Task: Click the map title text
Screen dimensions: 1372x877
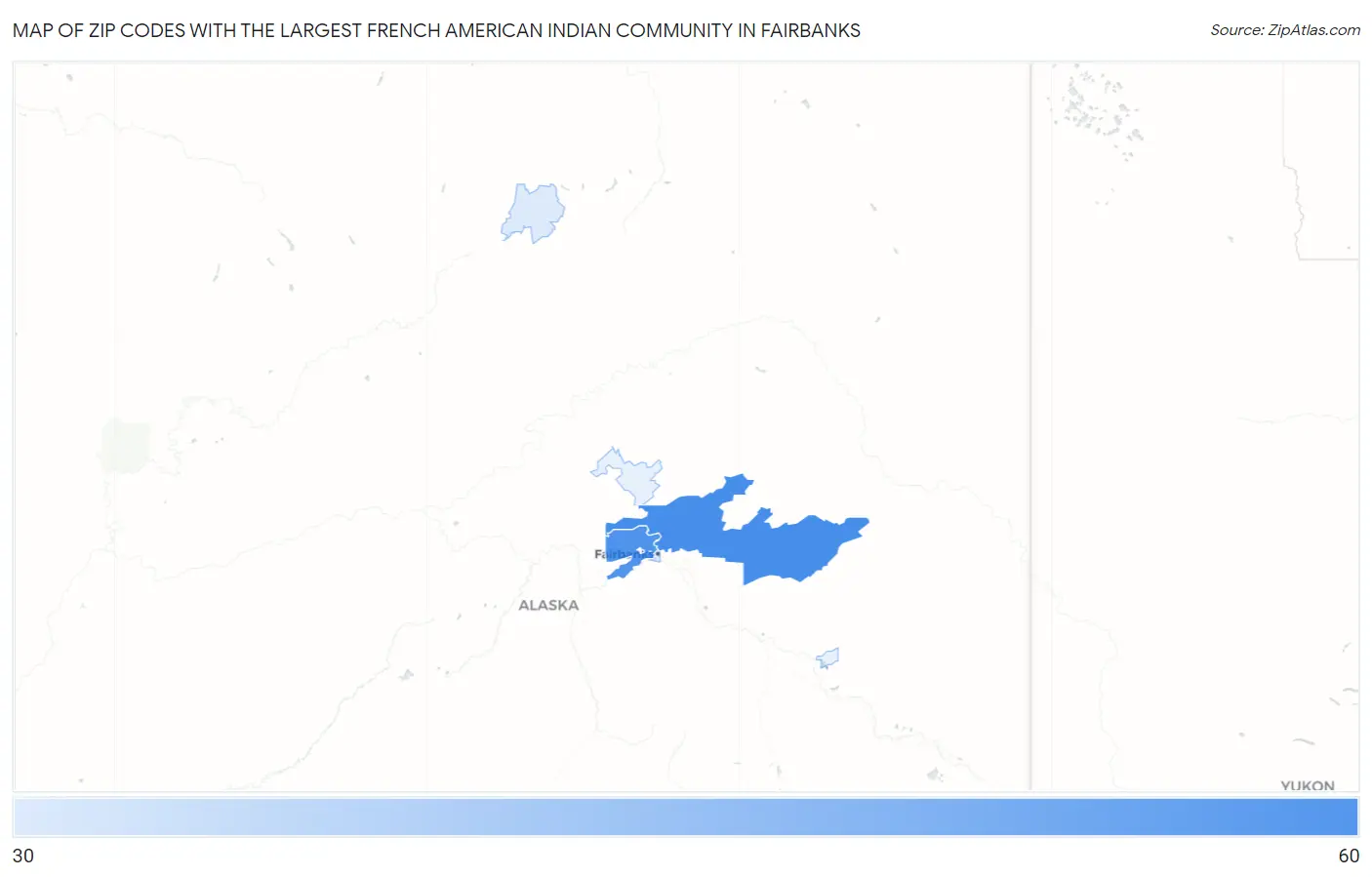Action: 436,30
